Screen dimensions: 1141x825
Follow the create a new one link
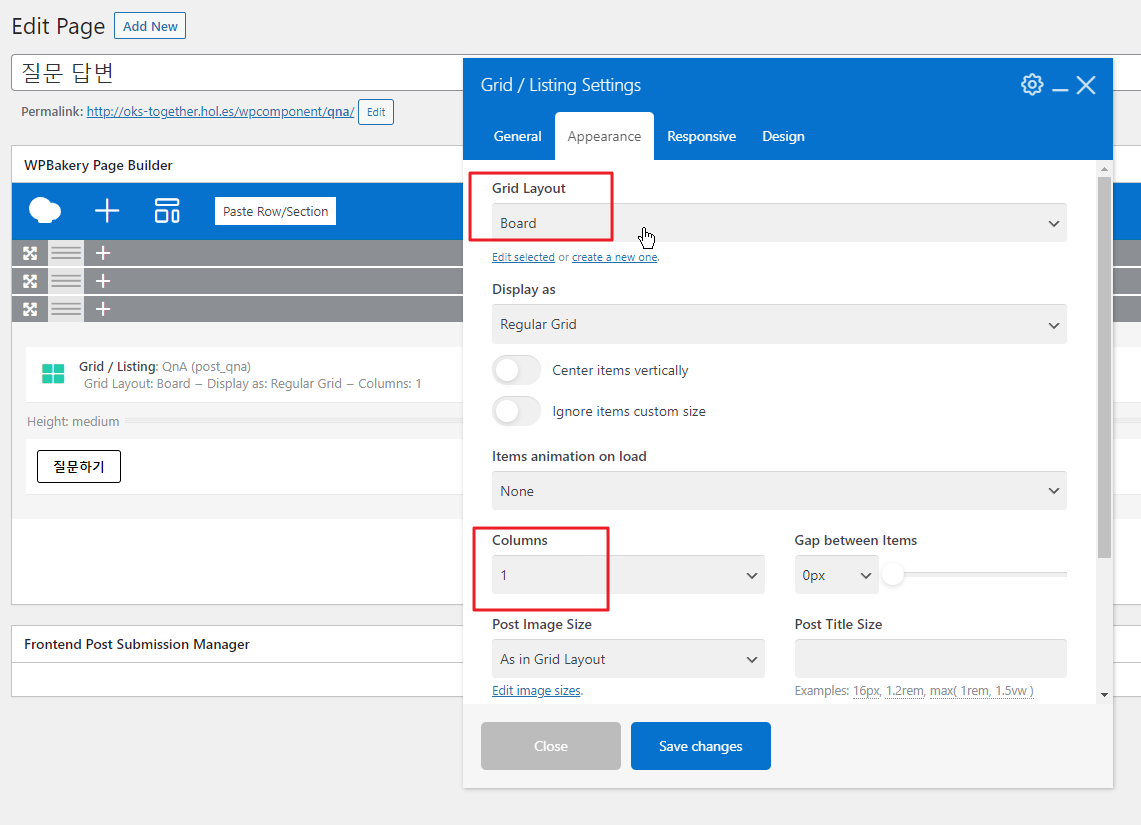coord(615,257)
